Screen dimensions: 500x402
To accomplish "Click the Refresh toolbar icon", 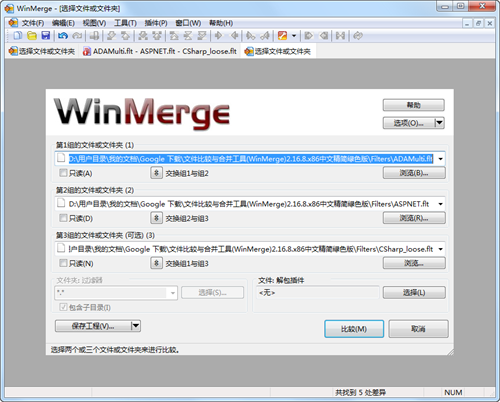I will (357, 35).
